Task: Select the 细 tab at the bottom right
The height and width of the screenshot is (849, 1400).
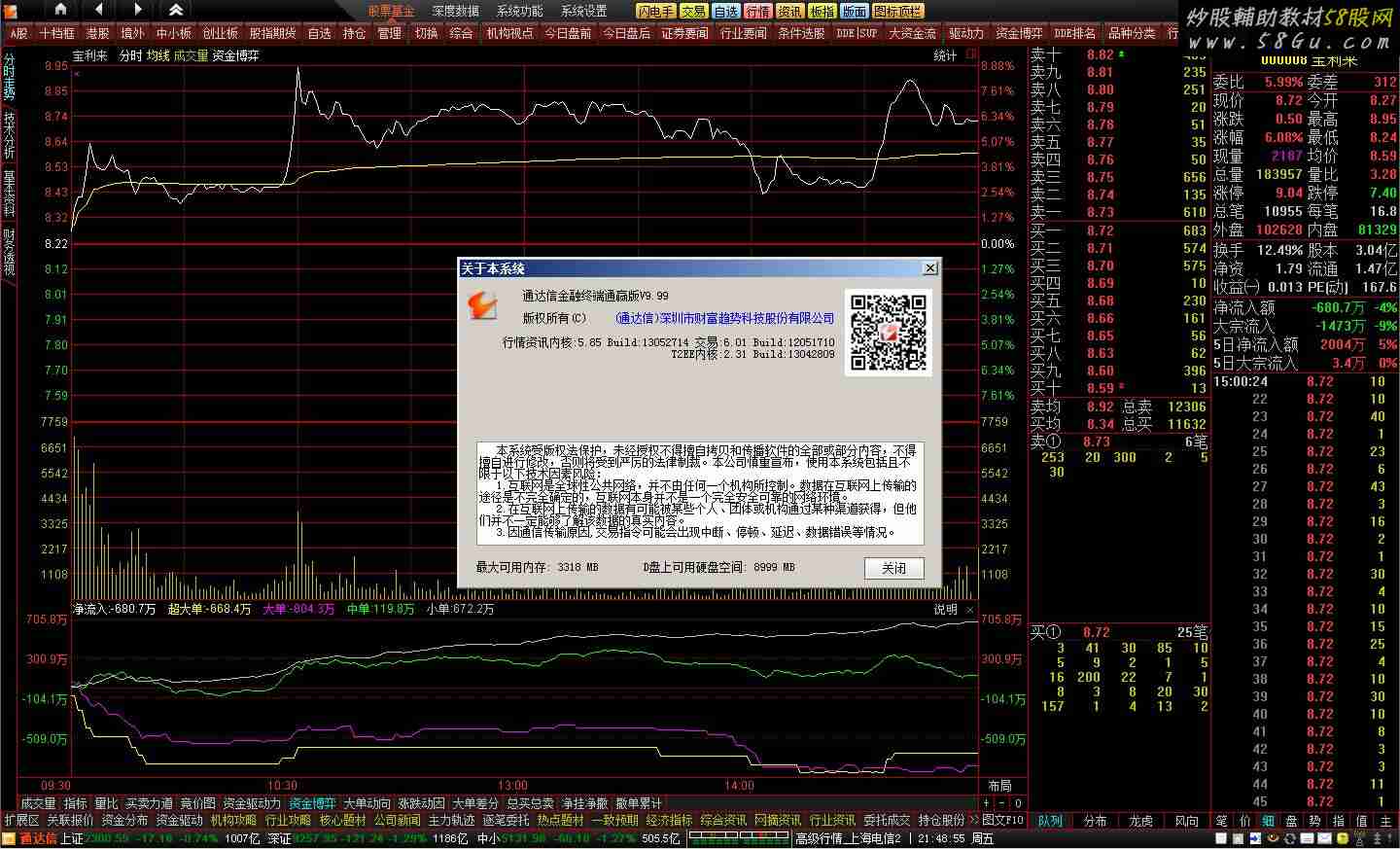Action: click(1269, 821)
